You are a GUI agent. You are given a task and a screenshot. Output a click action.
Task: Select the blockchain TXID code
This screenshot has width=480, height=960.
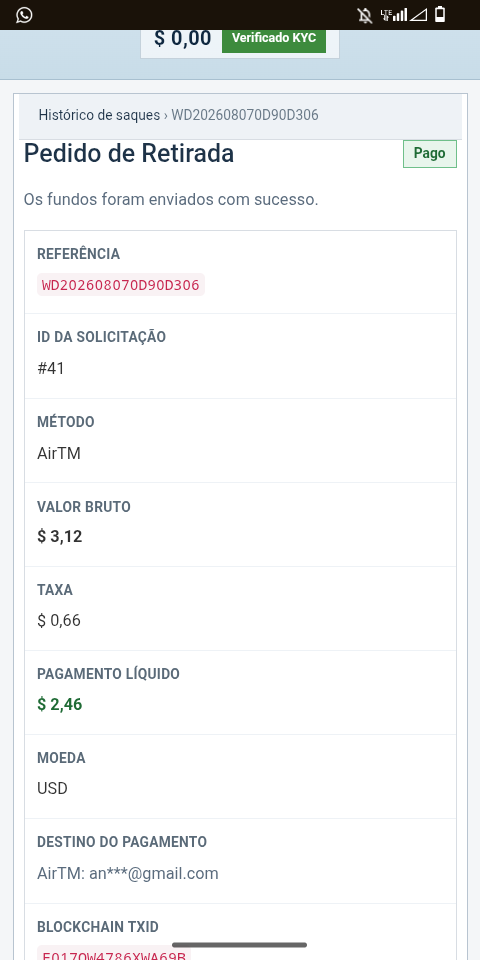pyautogui.click(x=114, y=953)
